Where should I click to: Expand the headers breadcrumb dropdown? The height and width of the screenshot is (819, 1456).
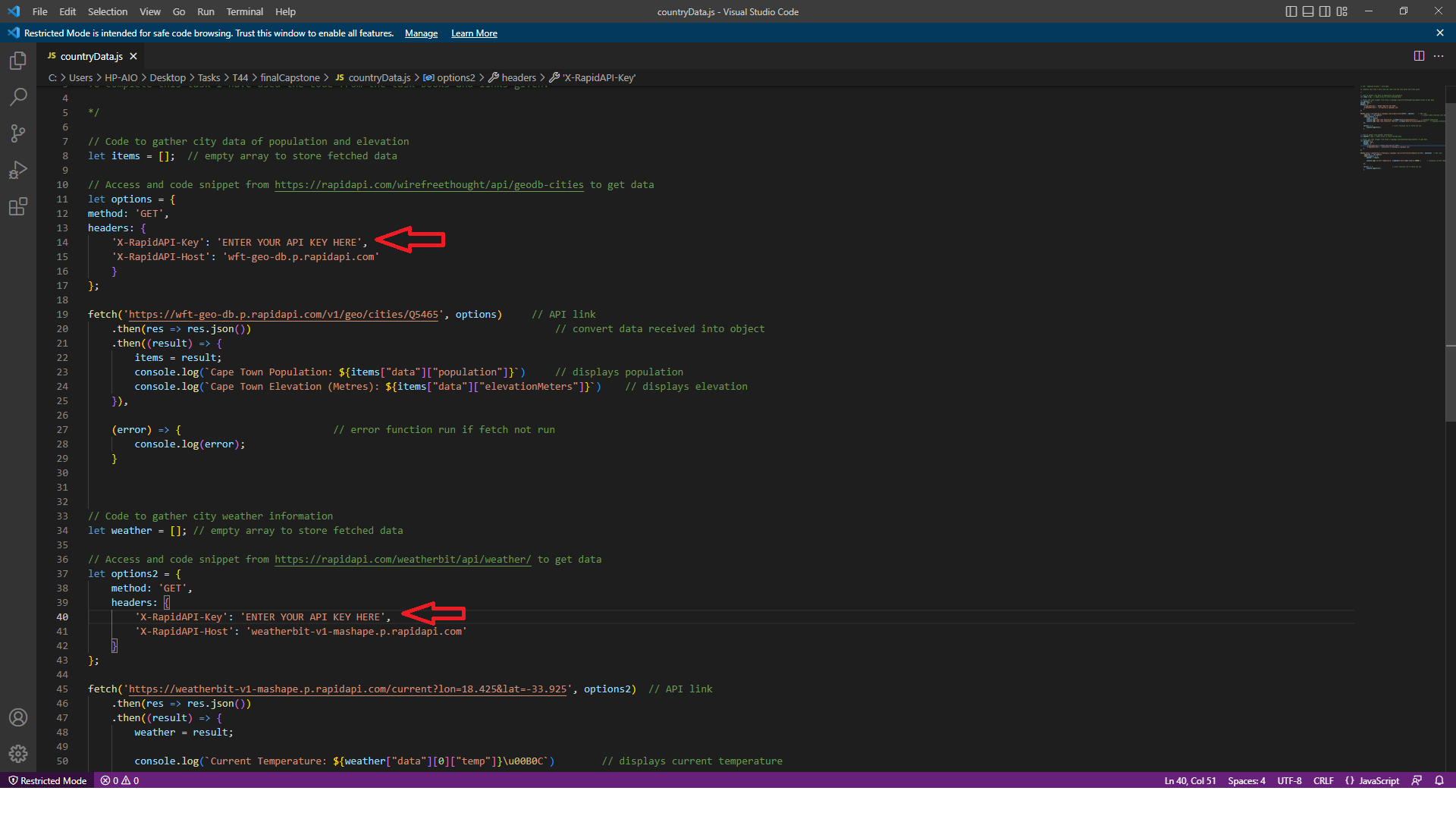click(x=519, y=77)
